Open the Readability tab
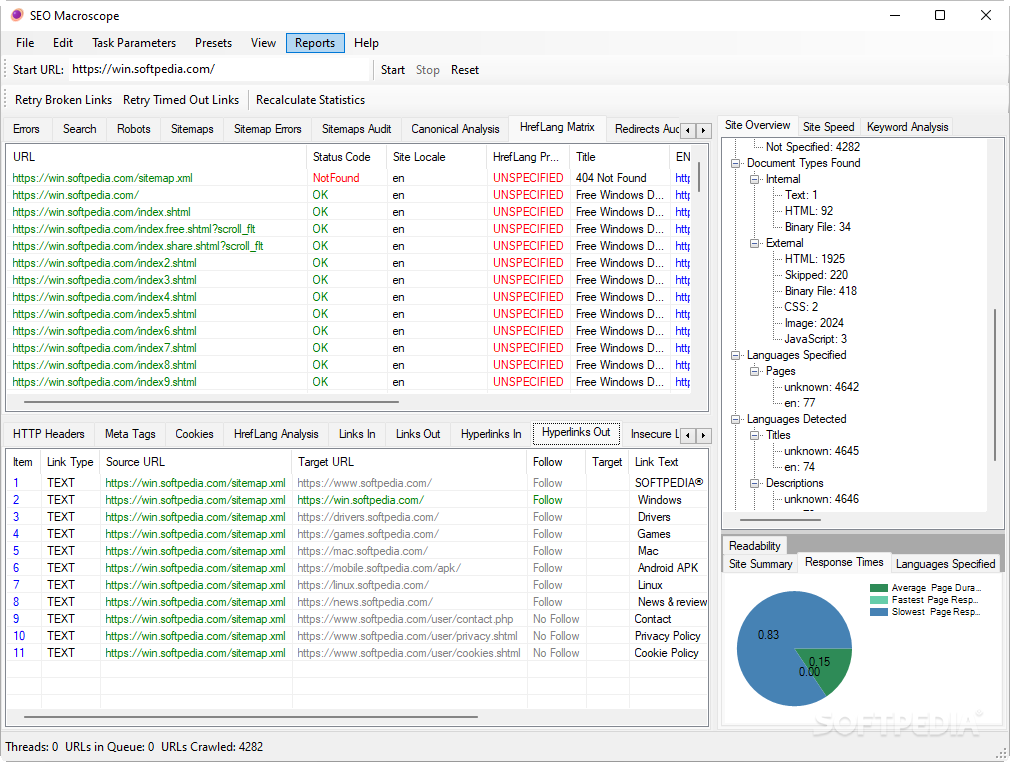This screenshot has width=1010, height=762. click(754, 546)
